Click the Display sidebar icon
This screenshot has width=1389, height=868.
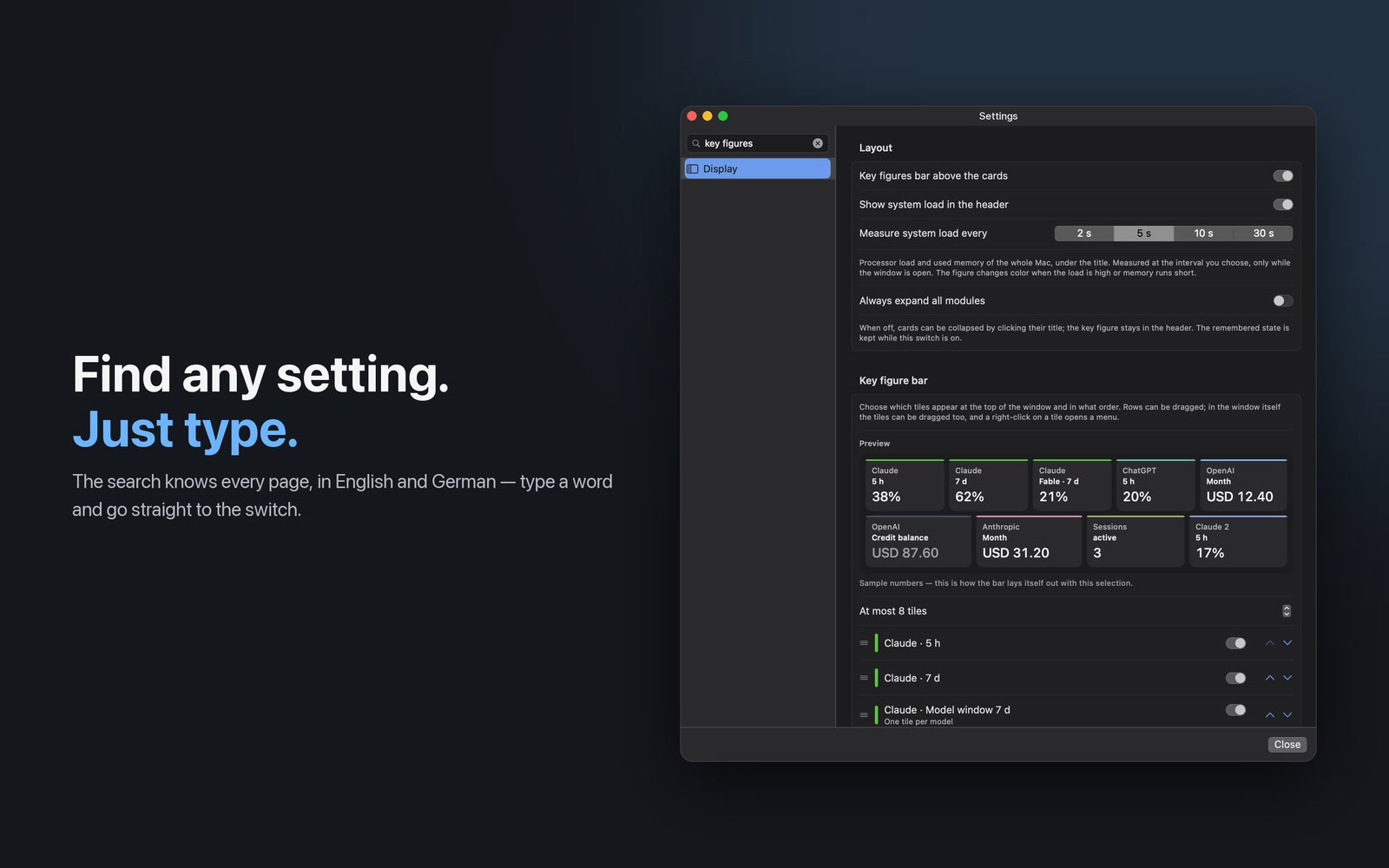pos(693,168)
